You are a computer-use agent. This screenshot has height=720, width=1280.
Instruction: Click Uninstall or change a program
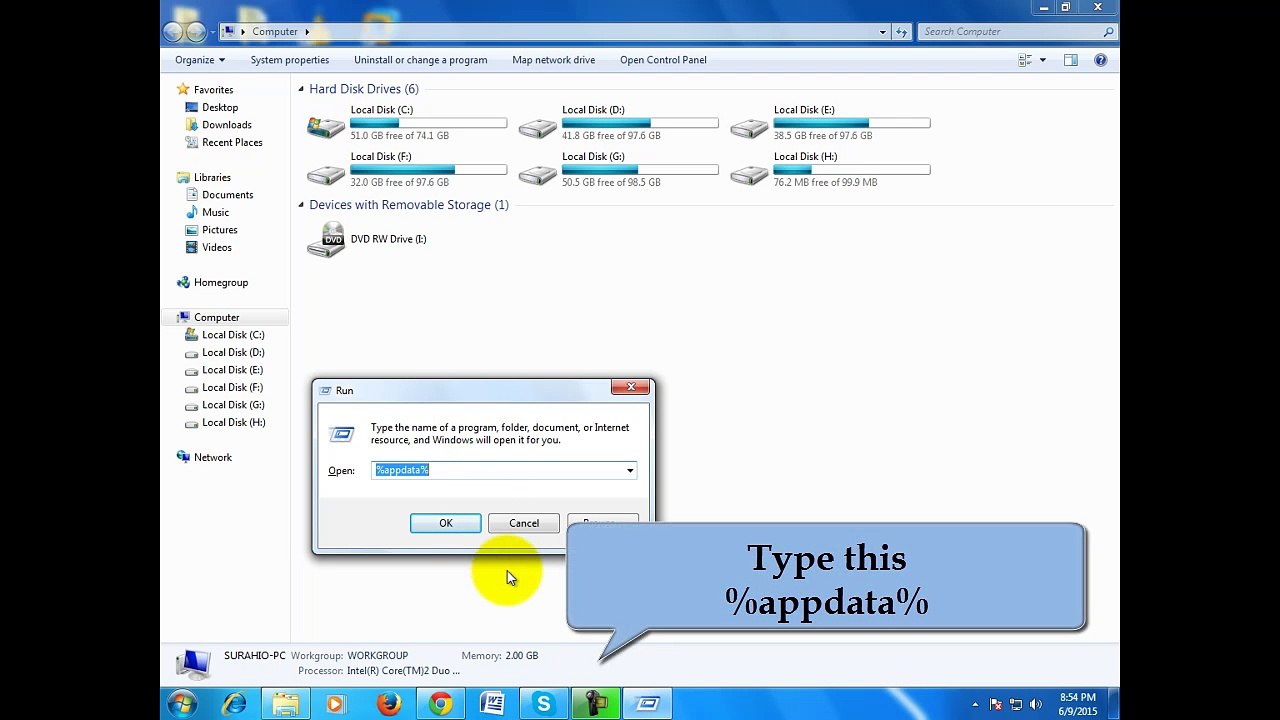pyautogui.click(x=421, y=60)
